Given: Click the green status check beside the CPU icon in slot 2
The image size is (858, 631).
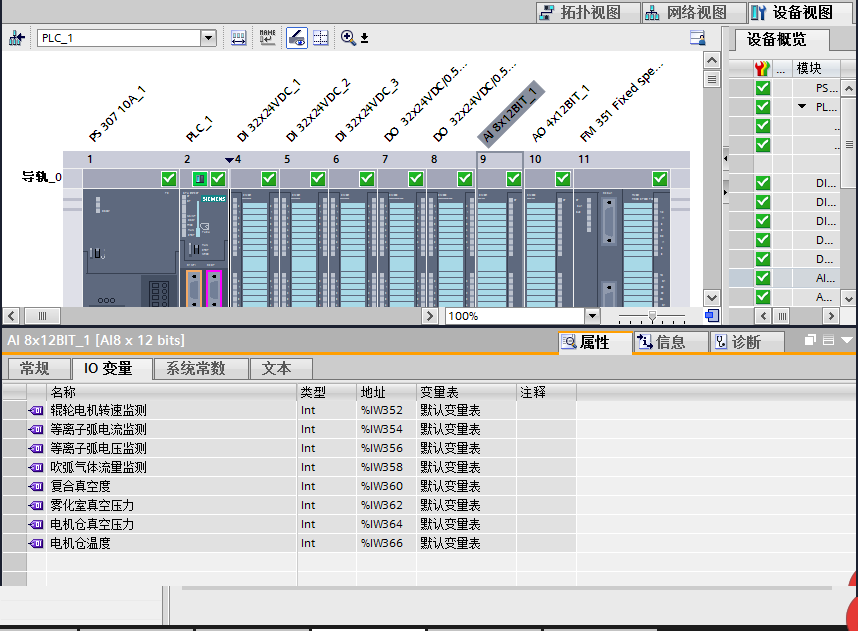Looking at the screenshot, I should coord(218,178).
